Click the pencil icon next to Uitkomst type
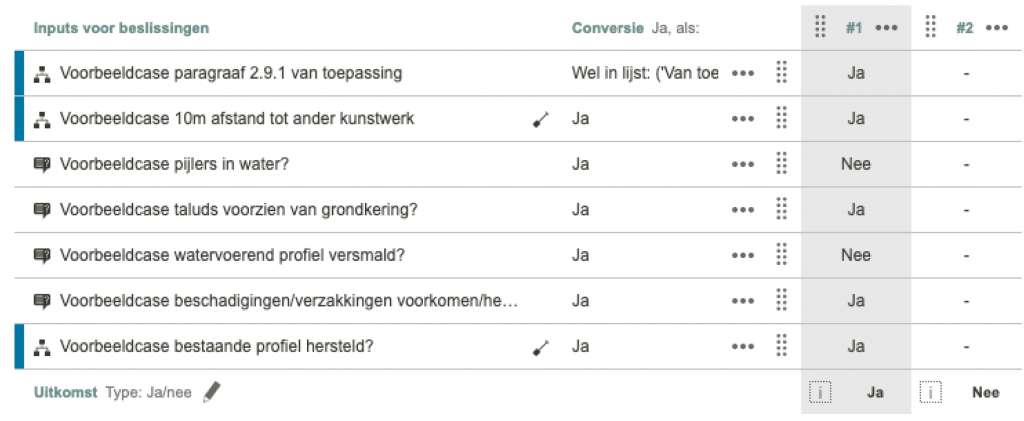This screenshot has height=421, width=1024. [x=210, y=393]
